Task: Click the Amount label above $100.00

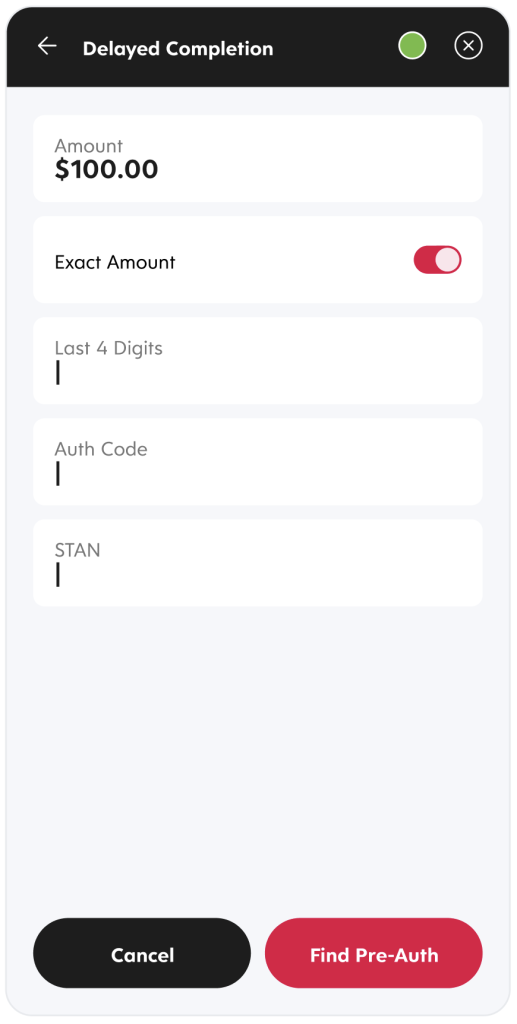Action: 88,146
